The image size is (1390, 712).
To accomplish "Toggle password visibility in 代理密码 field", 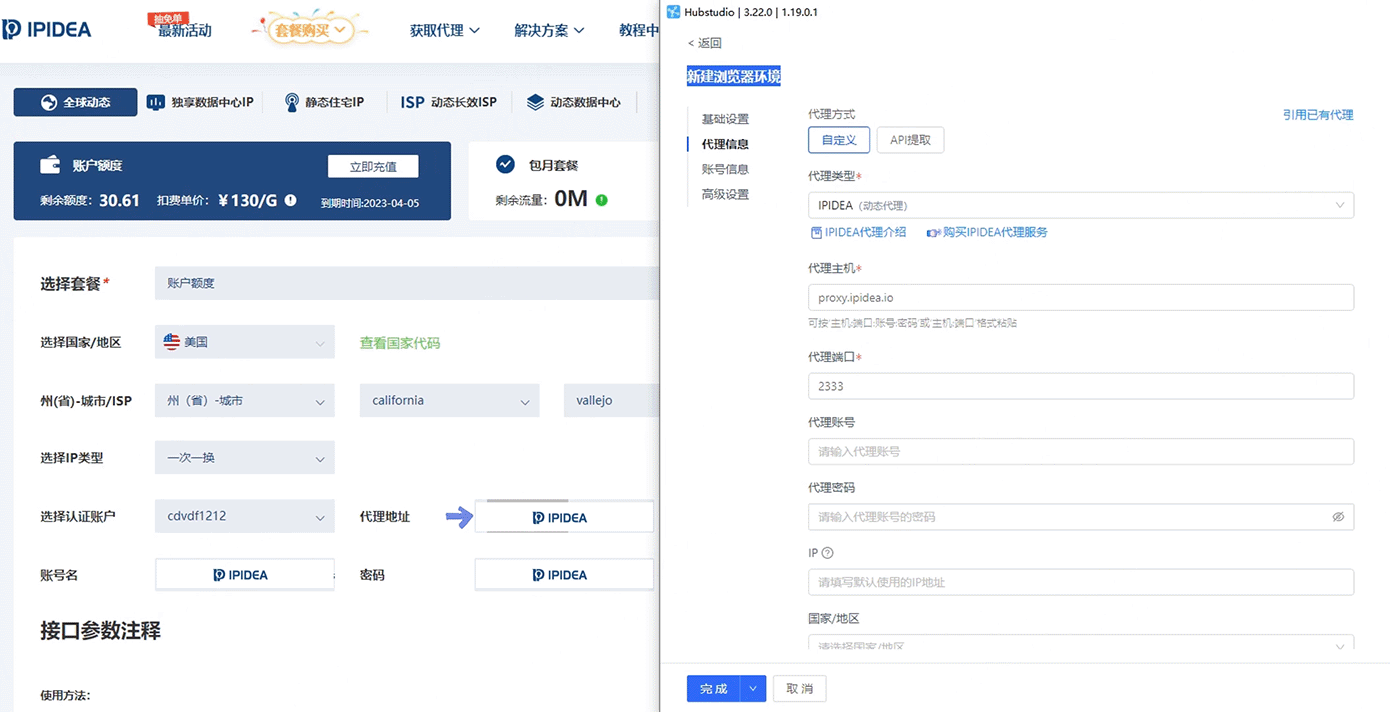I will 1339,517.
